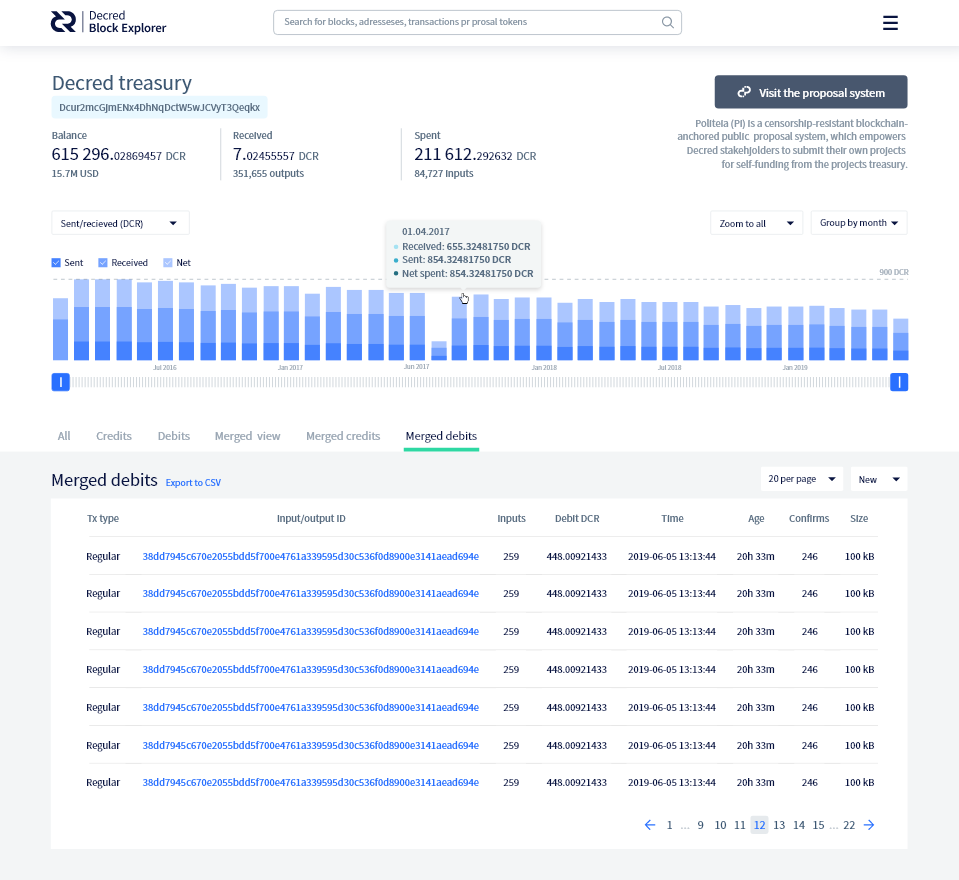Go to page 11

pos(739,825)
